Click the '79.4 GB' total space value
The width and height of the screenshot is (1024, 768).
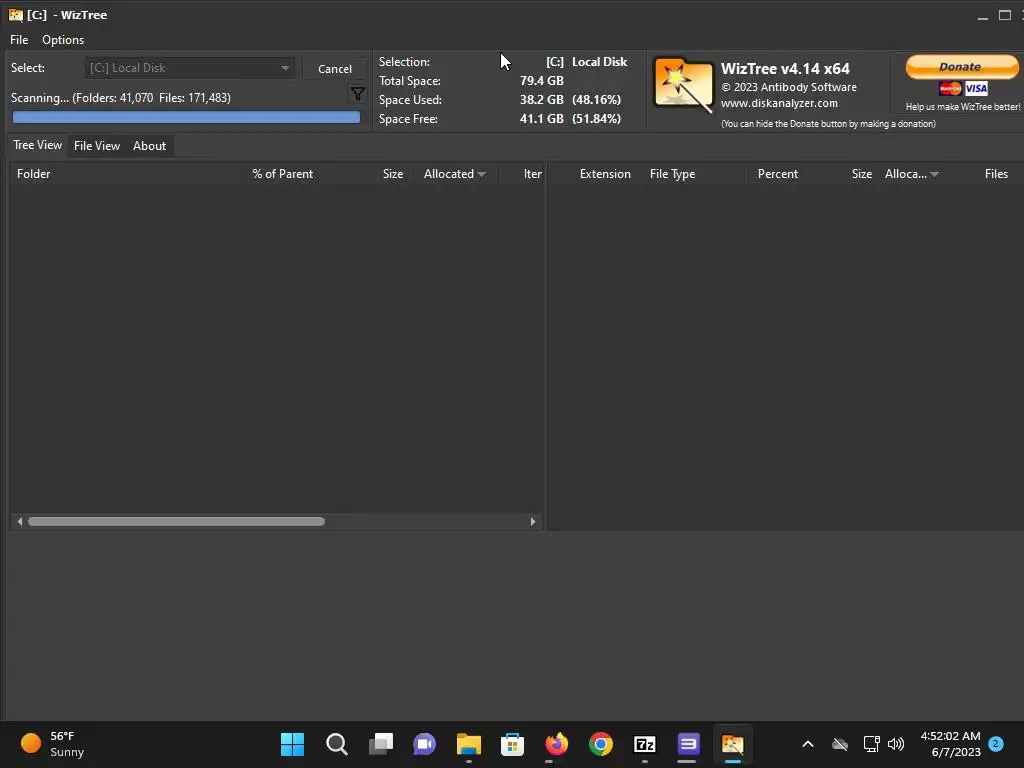pyautogui.click(x=541, y=81)
